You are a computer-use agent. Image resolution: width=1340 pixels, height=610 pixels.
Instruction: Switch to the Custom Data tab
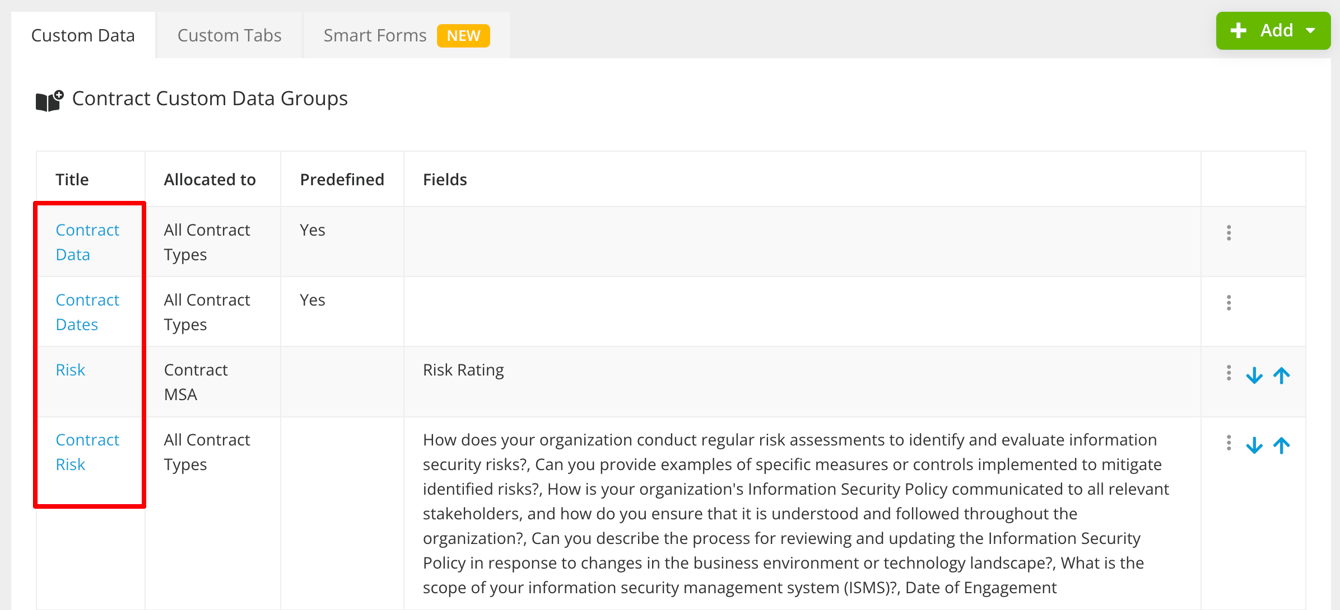[x=83, y=35]
